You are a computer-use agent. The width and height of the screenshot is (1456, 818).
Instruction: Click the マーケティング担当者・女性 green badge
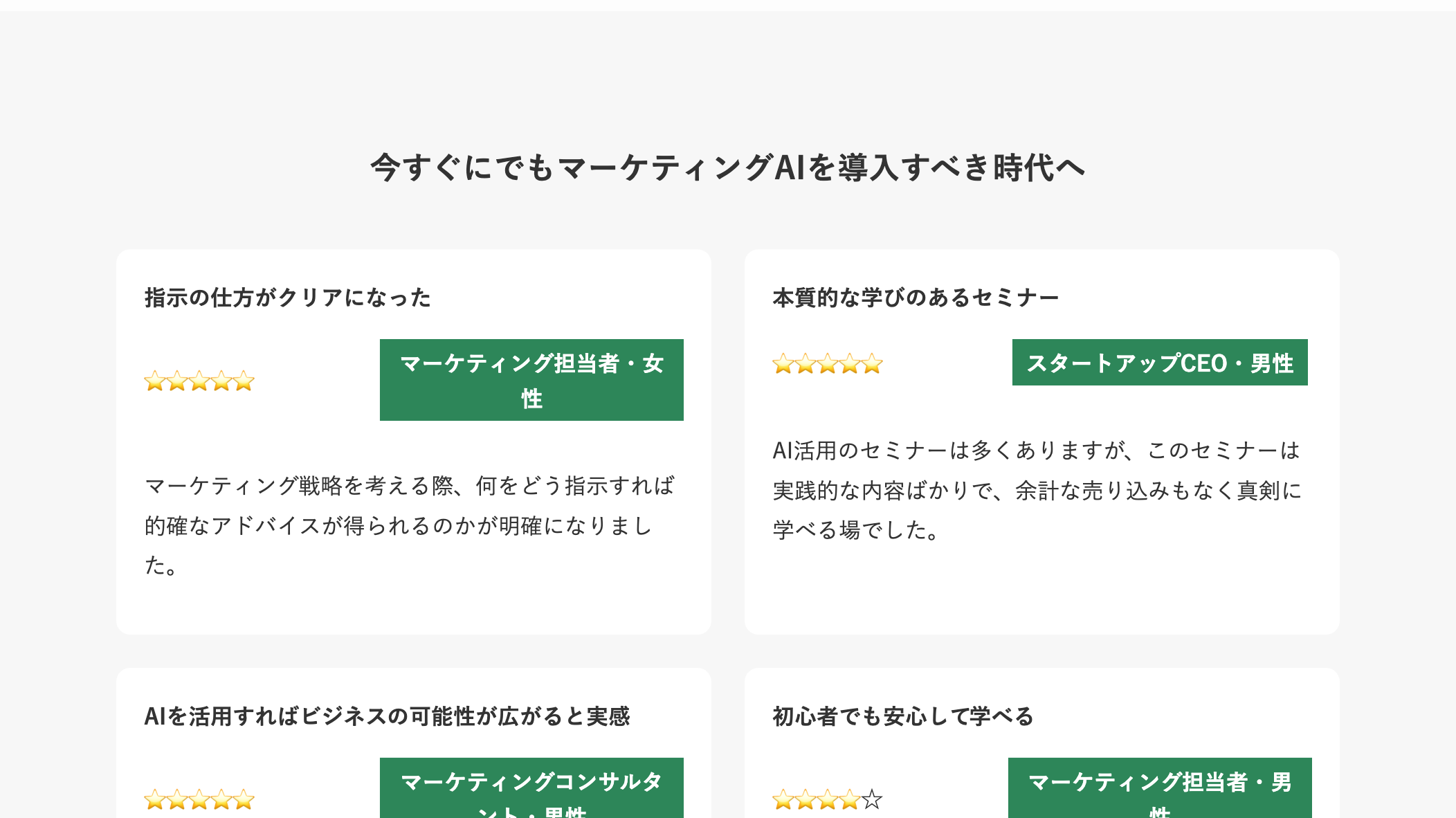tap(531, 380)
